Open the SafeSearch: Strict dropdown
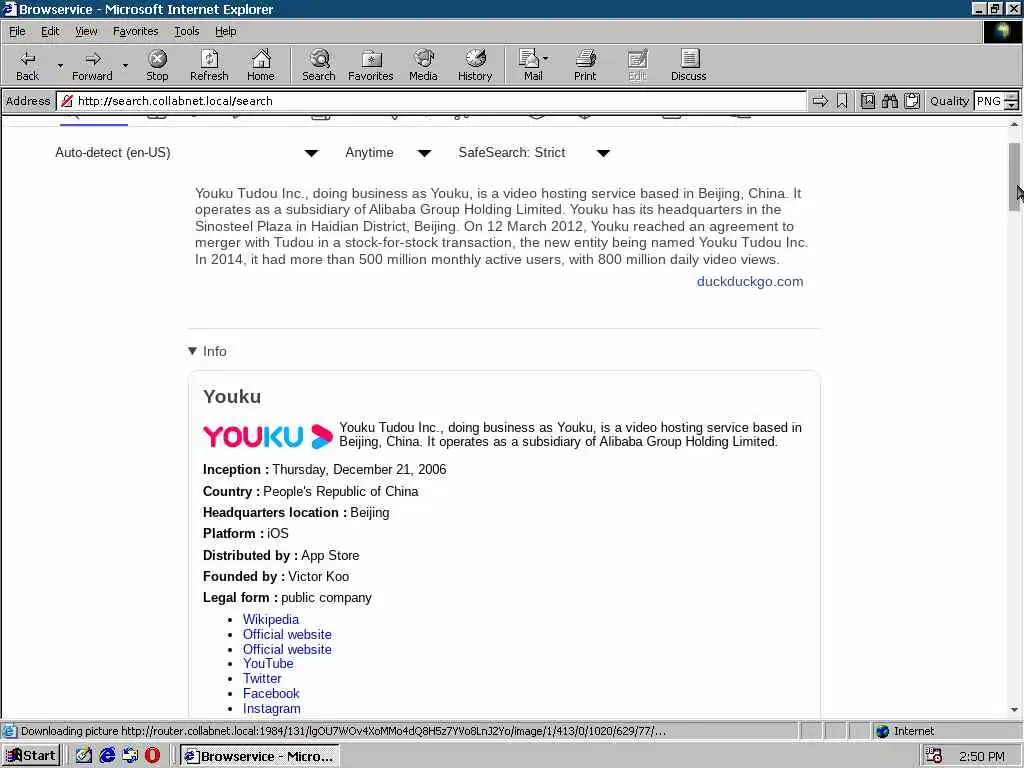This screenshot has height=768, width=1024. point(534,153)
